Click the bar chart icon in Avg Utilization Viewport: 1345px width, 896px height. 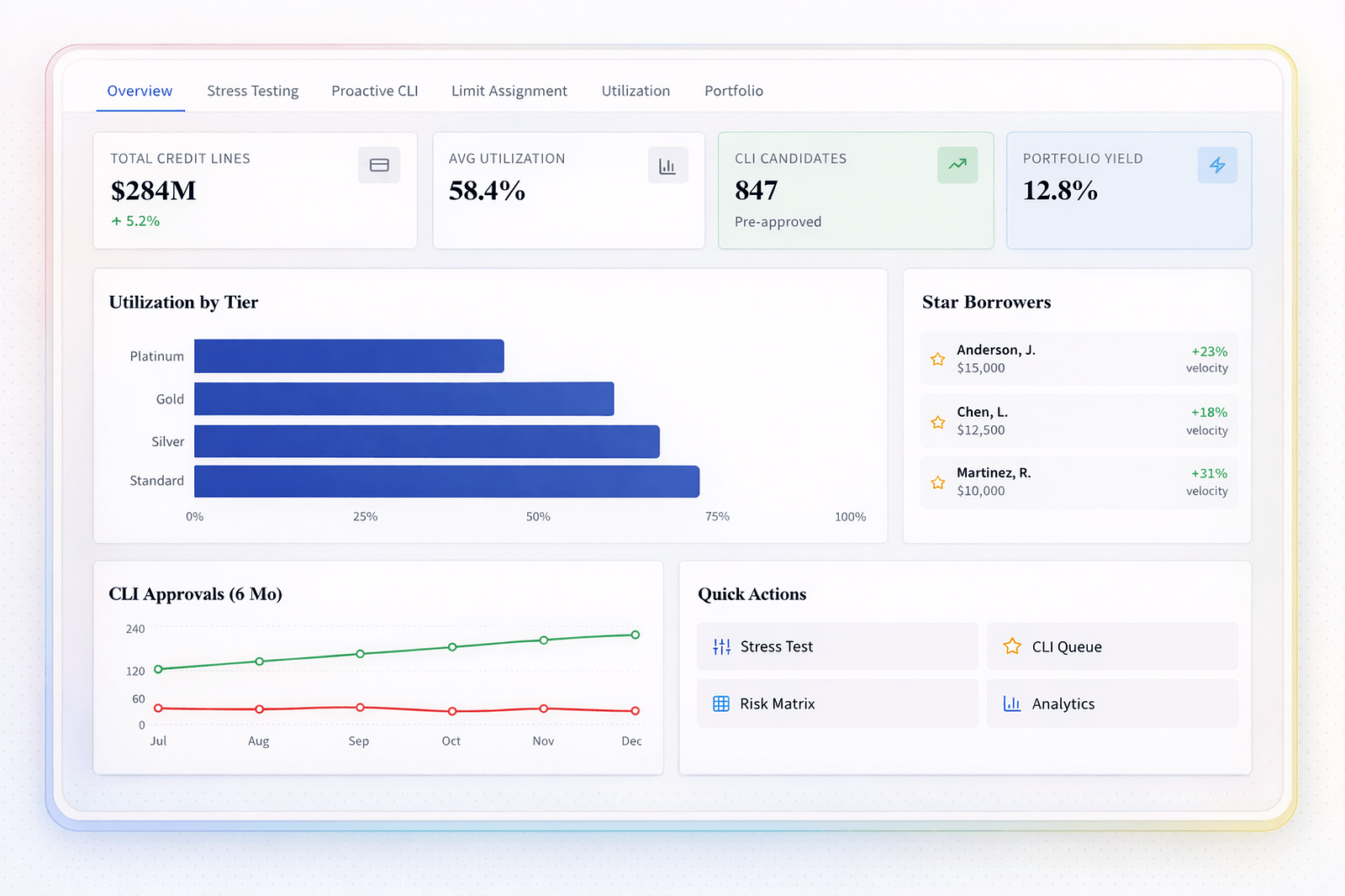[x=667, y=166]
